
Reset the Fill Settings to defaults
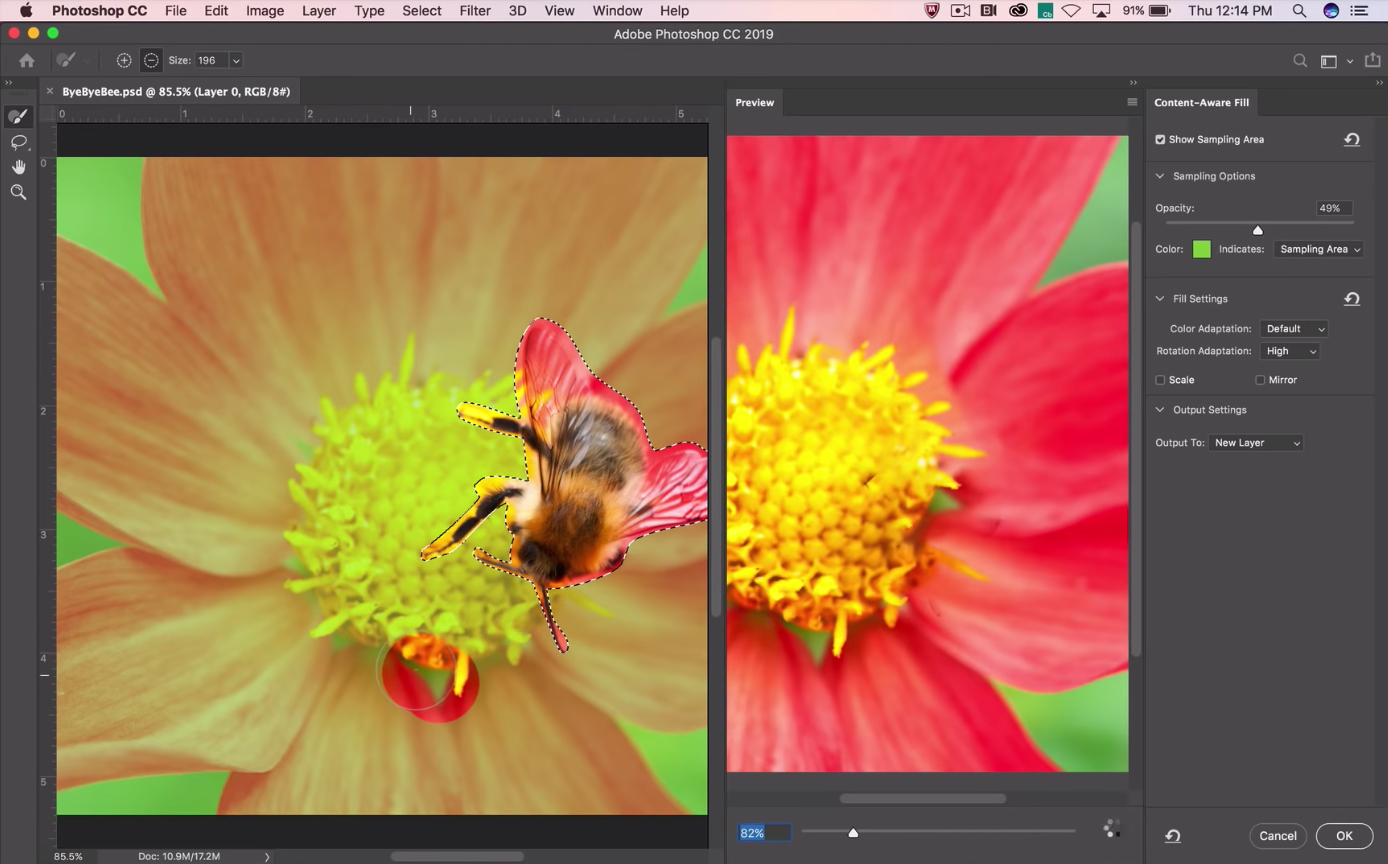pos(1352,298)
